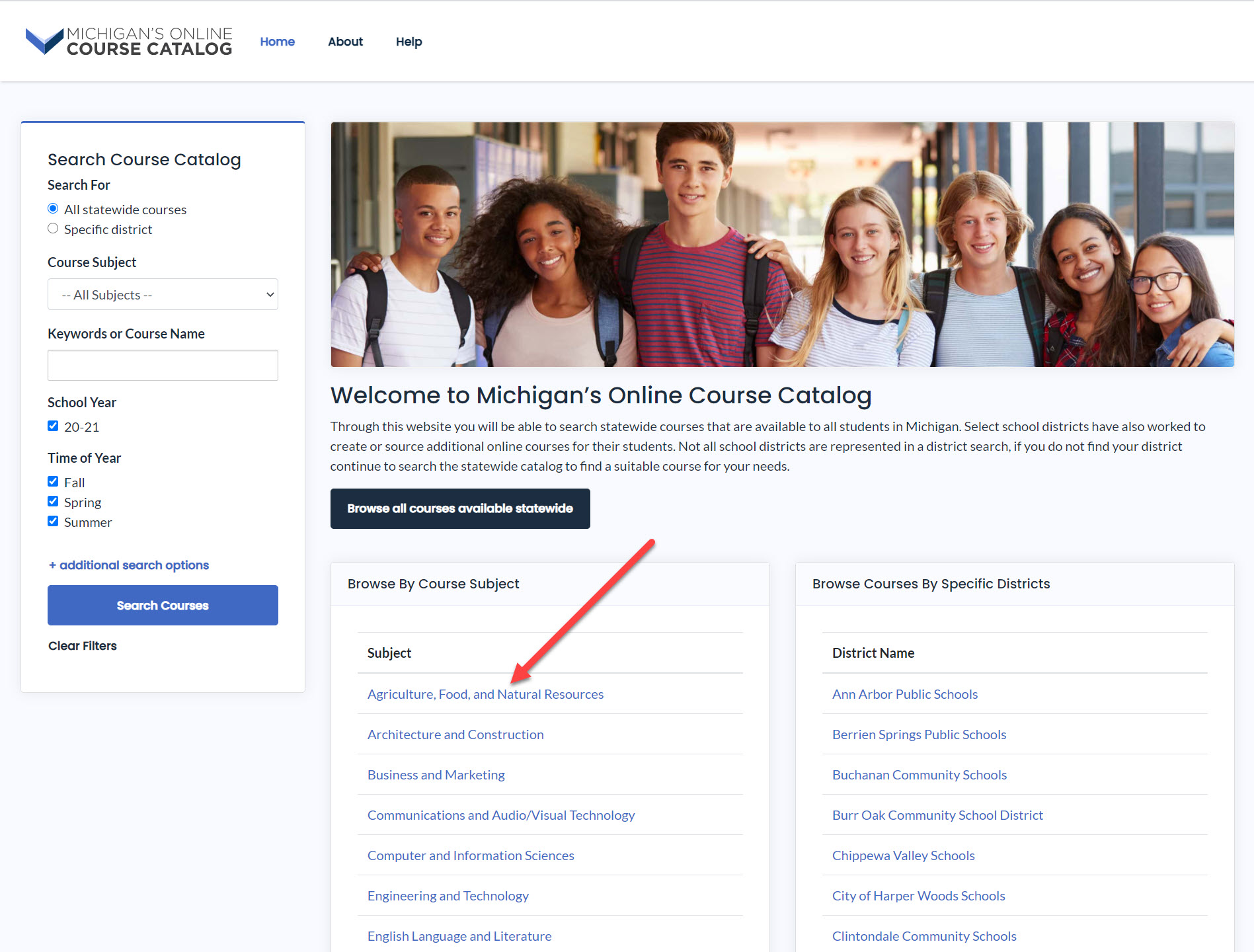Navigate to the About page

[345, 41]
